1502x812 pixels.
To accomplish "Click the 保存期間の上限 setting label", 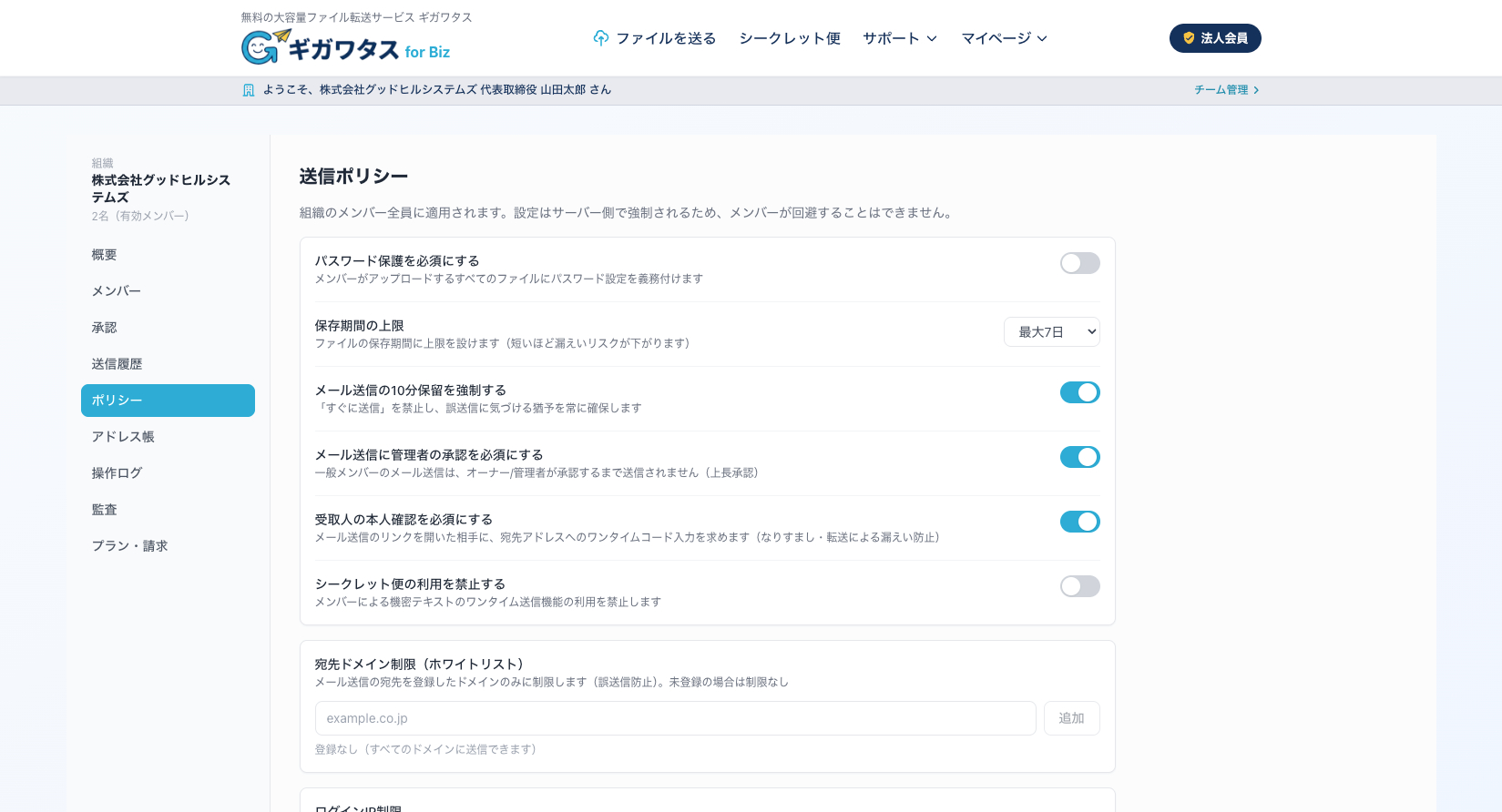I will [359, 326].
